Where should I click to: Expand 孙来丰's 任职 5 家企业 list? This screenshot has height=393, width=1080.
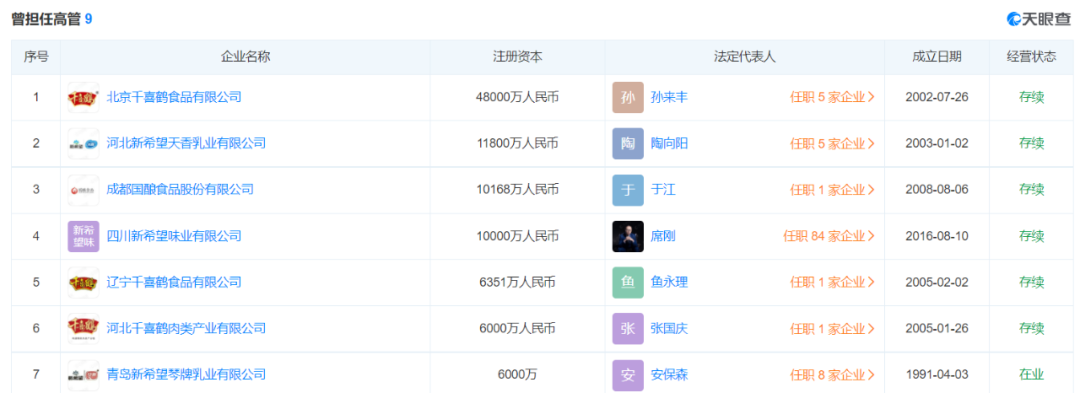[x=832, y=98]
